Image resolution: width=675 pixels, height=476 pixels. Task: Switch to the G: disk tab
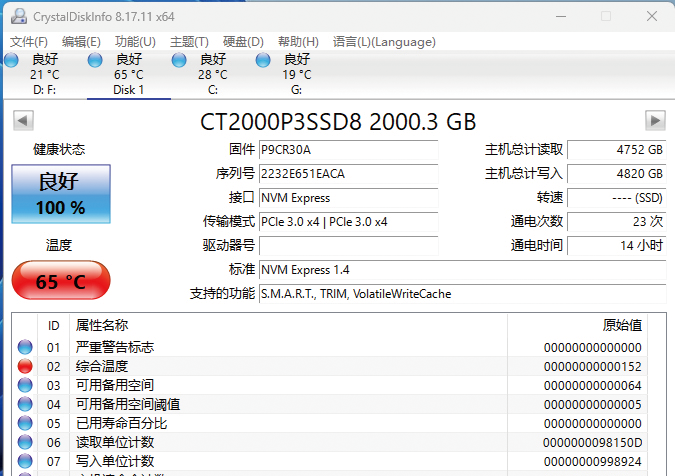(x=297, y=74)
